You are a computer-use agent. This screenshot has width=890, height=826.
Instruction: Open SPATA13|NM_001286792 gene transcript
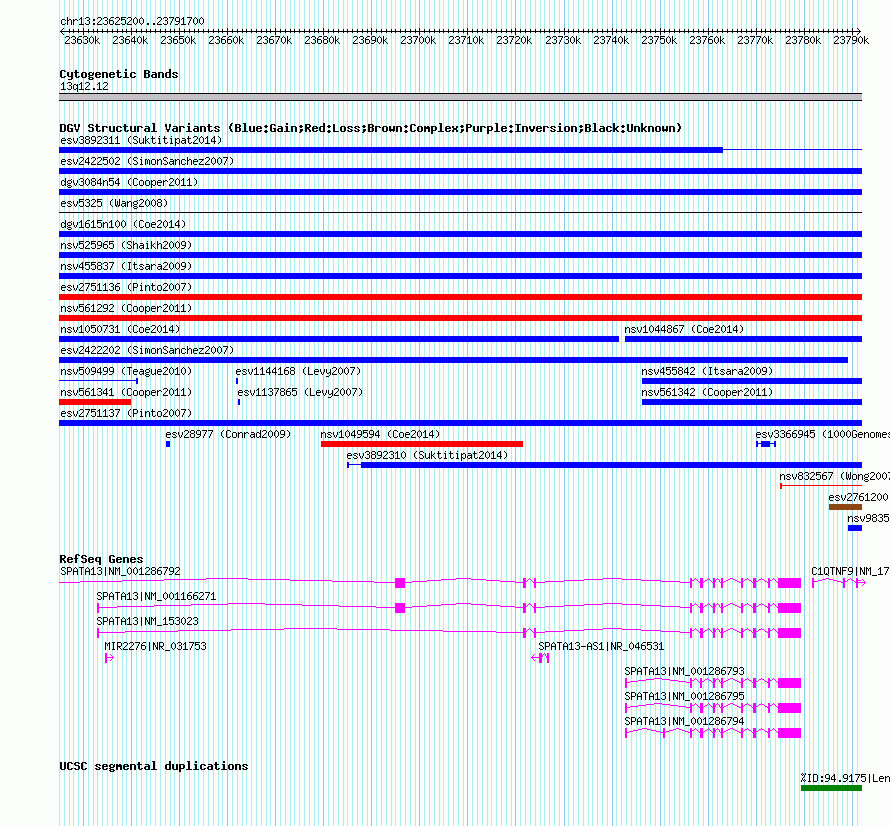tap(430, 582)
